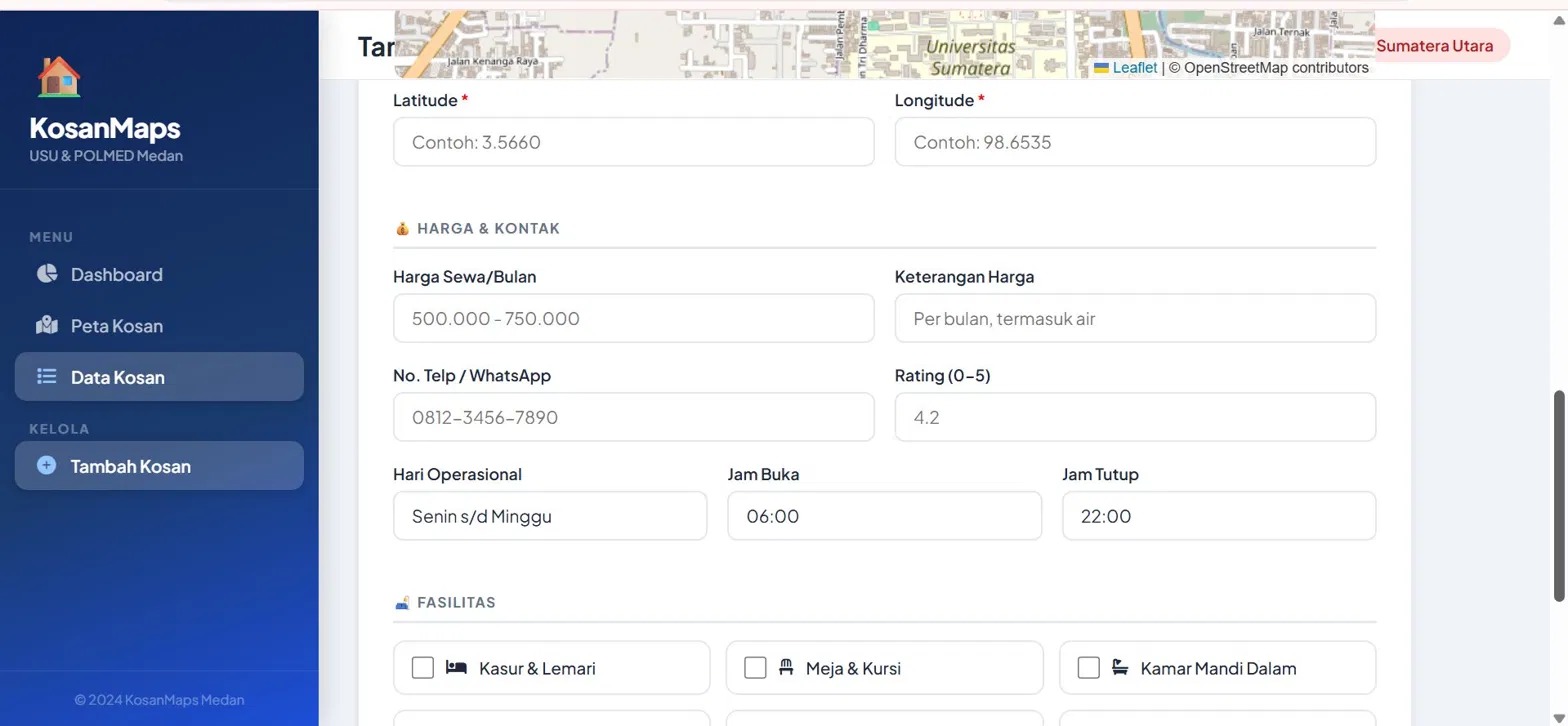Screen dimensions: 1568x726
Task: Tick the Kamar Mandi Dalam checkbox
Action: click(1089, 667)
